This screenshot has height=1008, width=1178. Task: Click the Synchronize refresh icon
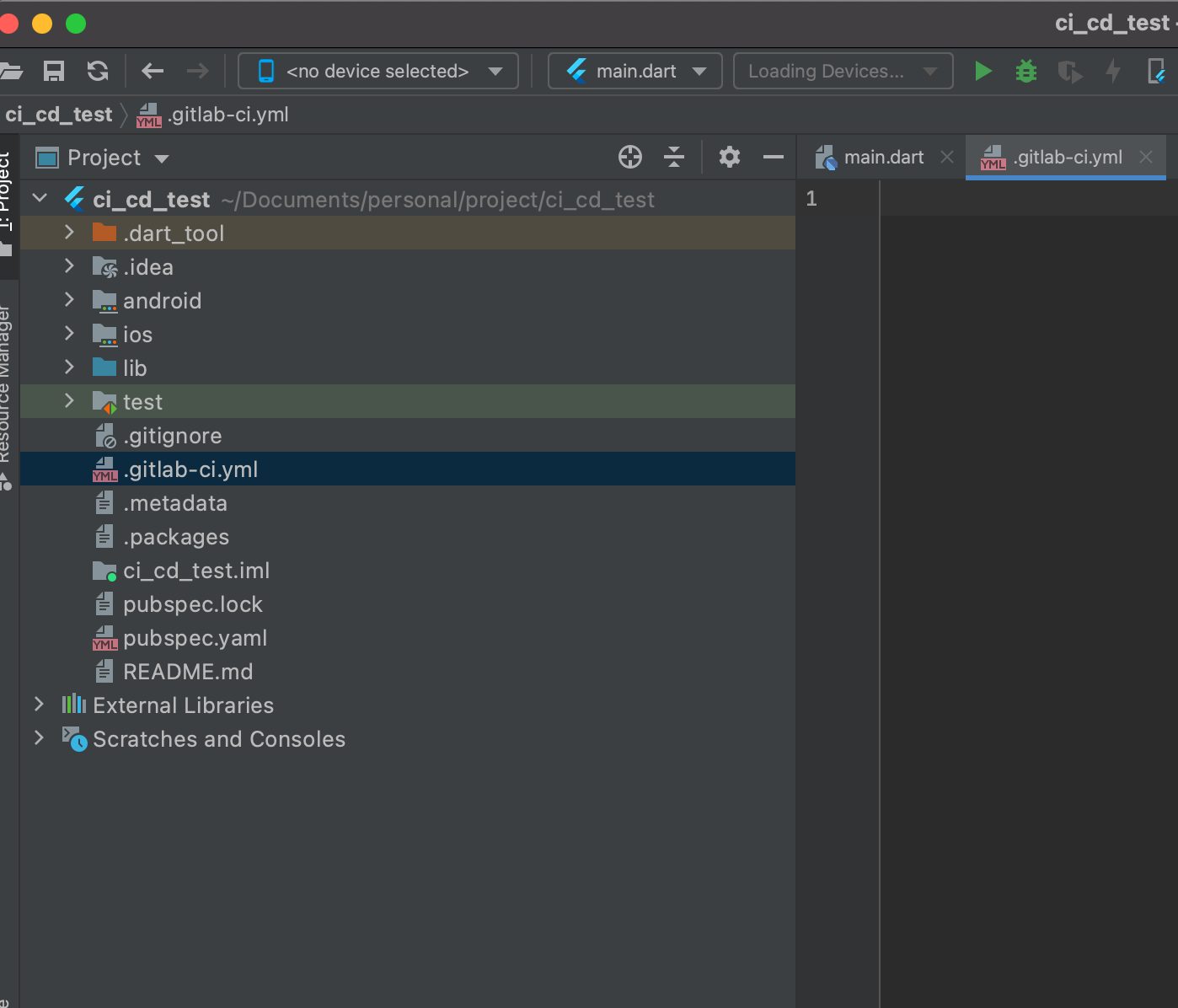tap(98, 72)
